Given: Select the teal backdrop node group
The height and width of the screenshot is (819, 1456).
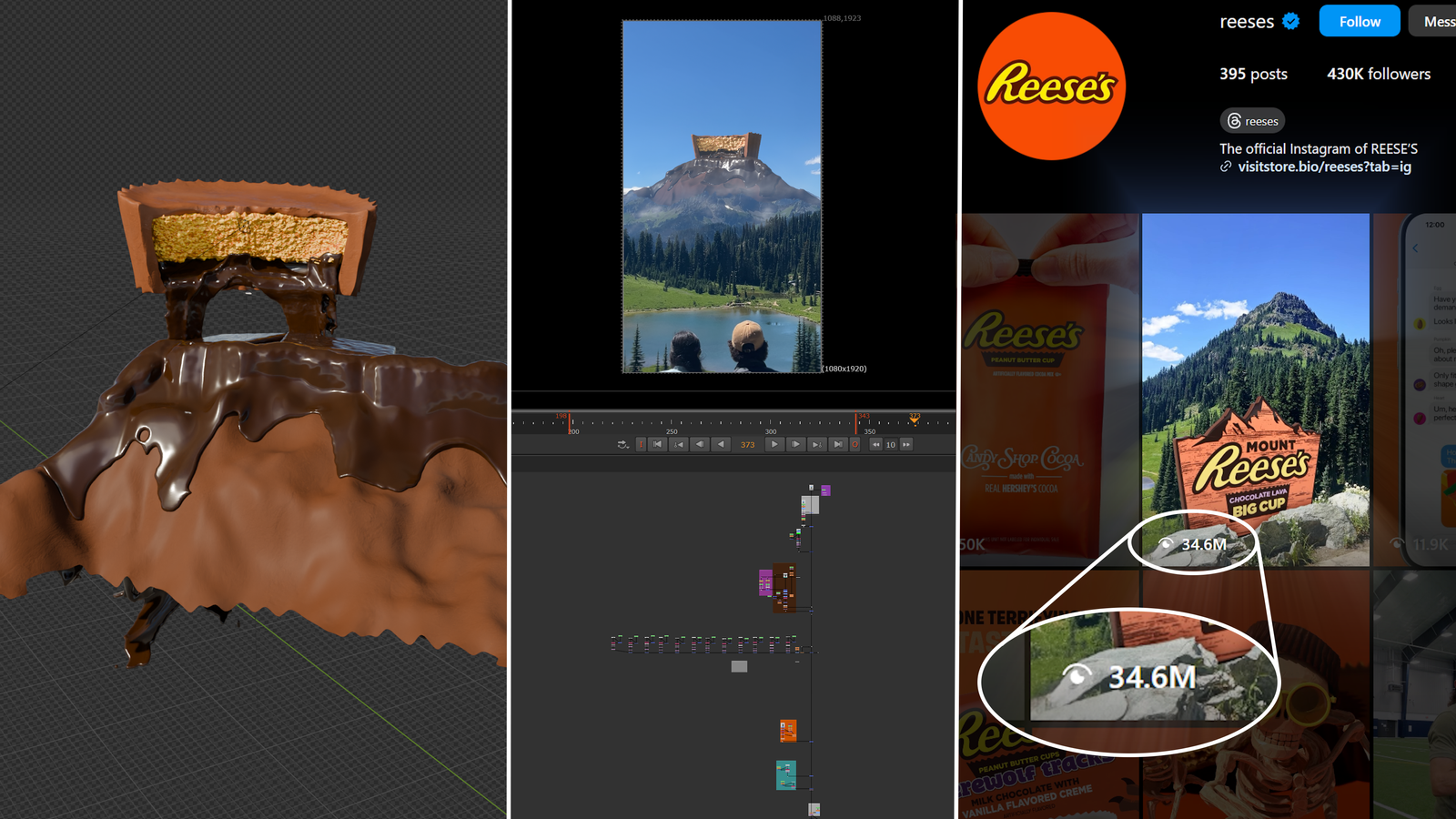Looking at the screenshot, I should (786, 775).
